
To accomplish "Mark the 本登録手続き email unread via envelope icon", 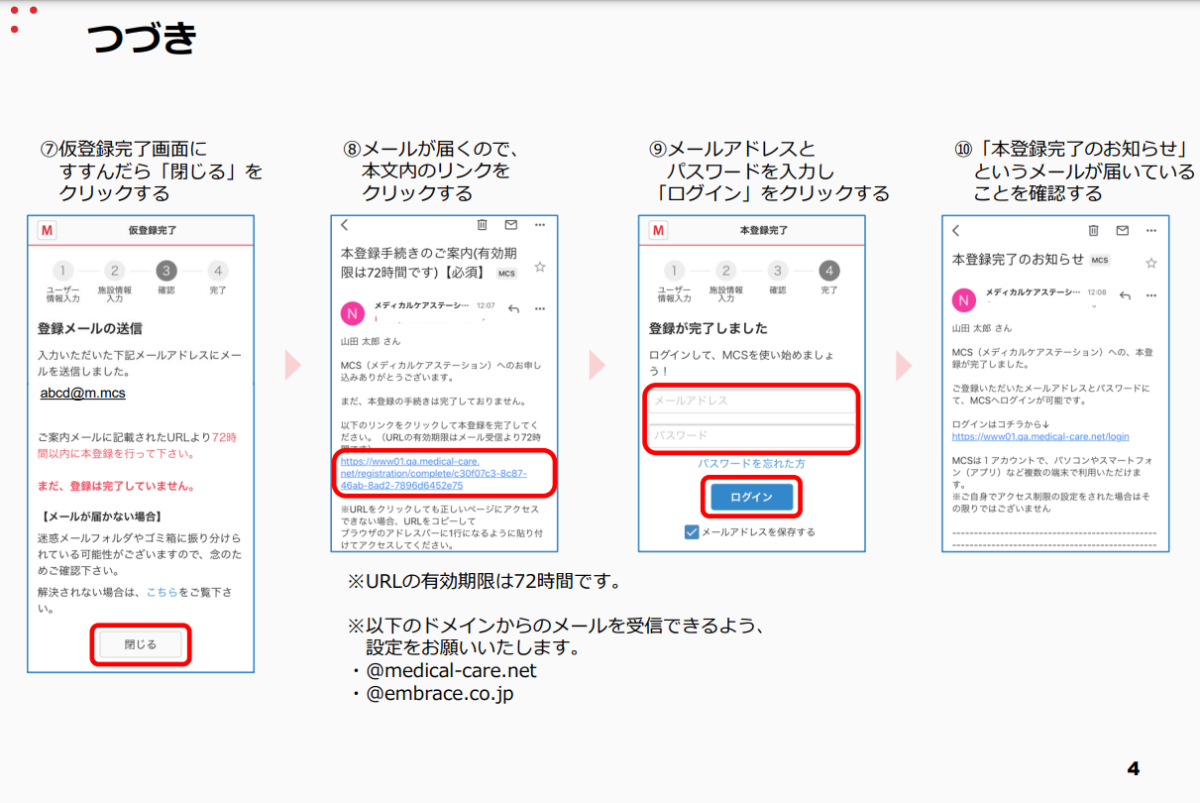I will pos(511,226).
